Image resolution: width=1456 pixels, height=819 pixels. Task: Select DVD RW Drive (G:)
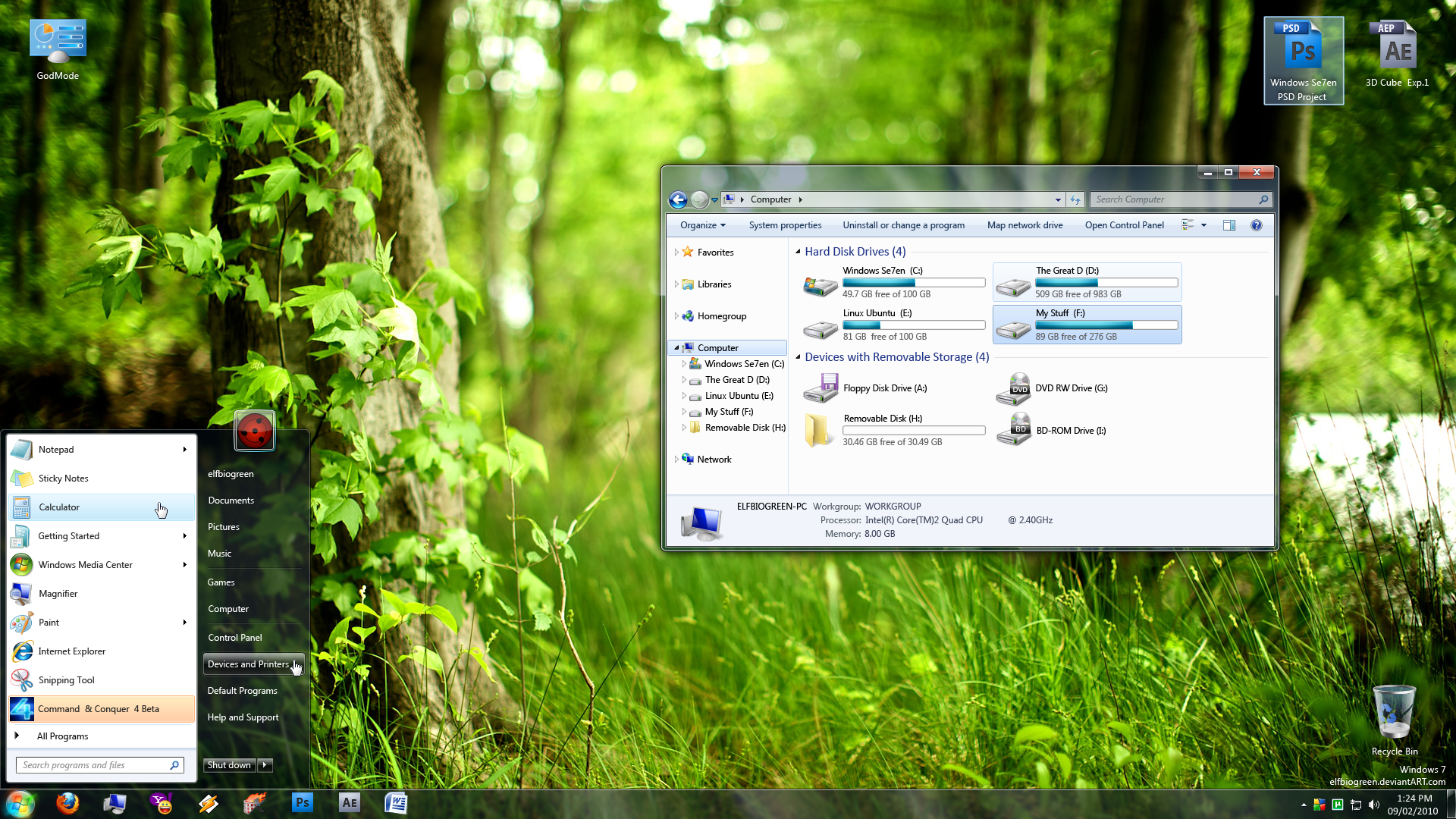[1052, 388]
